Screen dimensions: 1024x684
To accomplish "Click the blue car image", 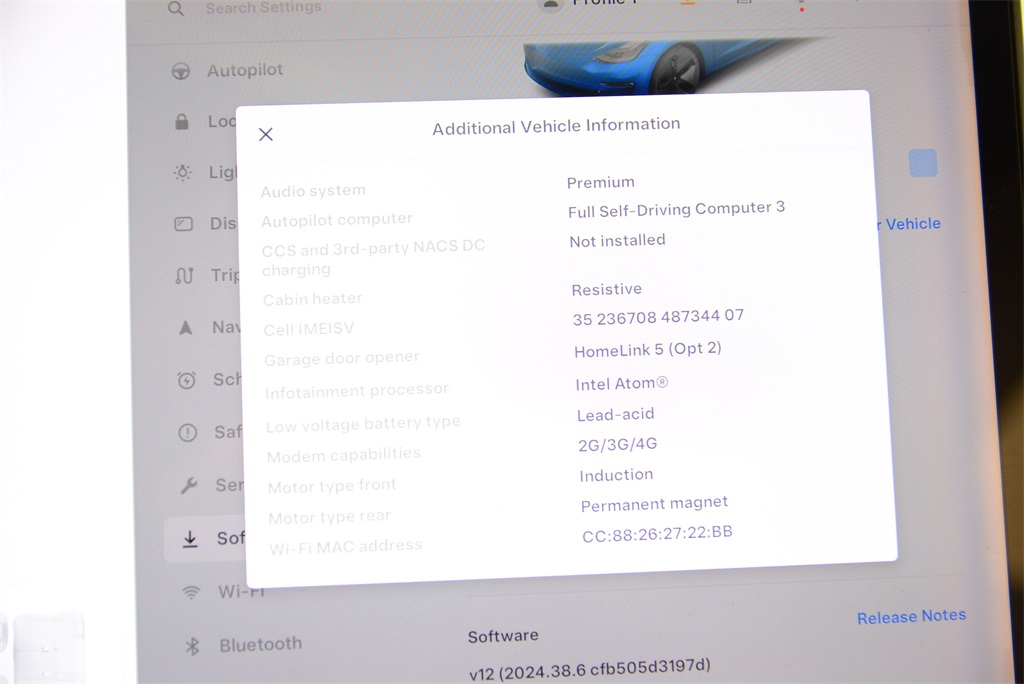I will (653, 65).
